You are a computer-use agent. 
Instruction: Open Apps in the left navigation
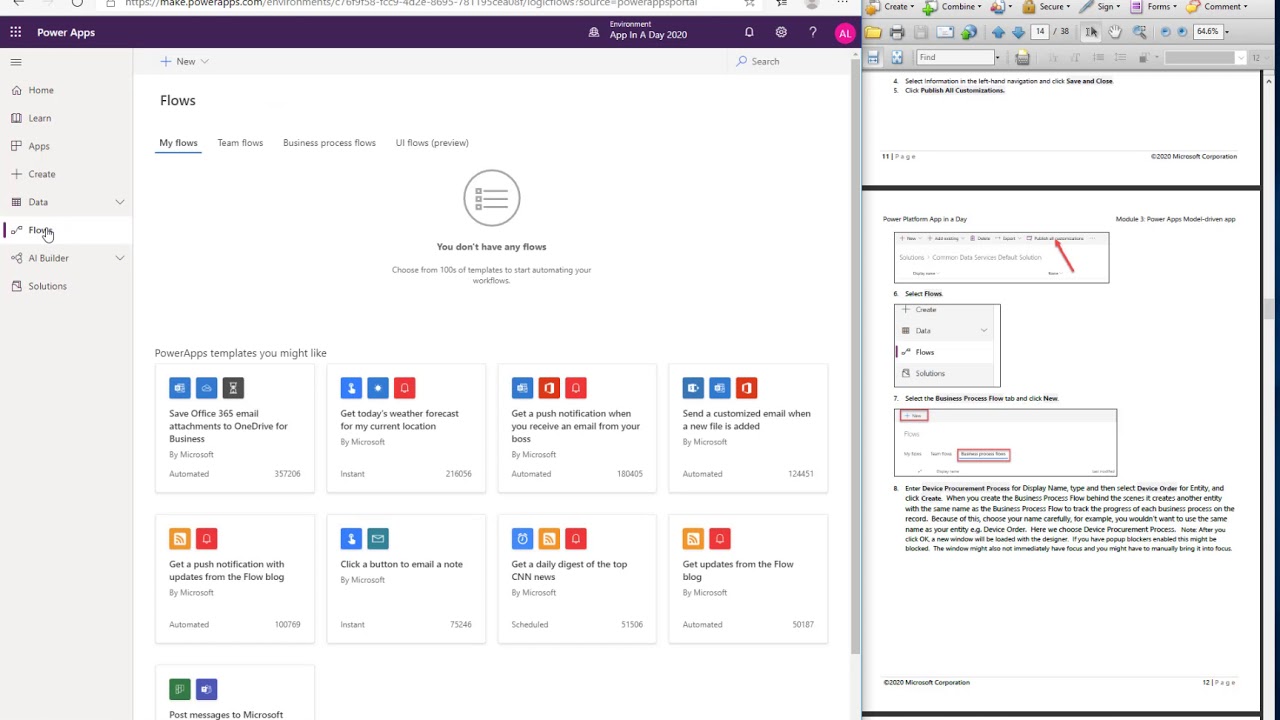click(x=39, y=146)
